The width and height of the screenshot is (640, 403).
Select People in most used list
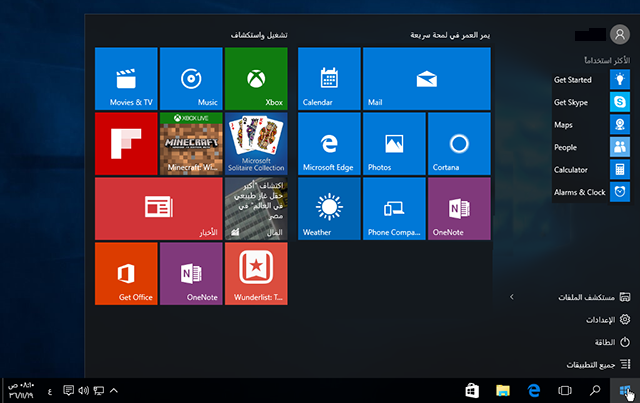click(591, 147)
